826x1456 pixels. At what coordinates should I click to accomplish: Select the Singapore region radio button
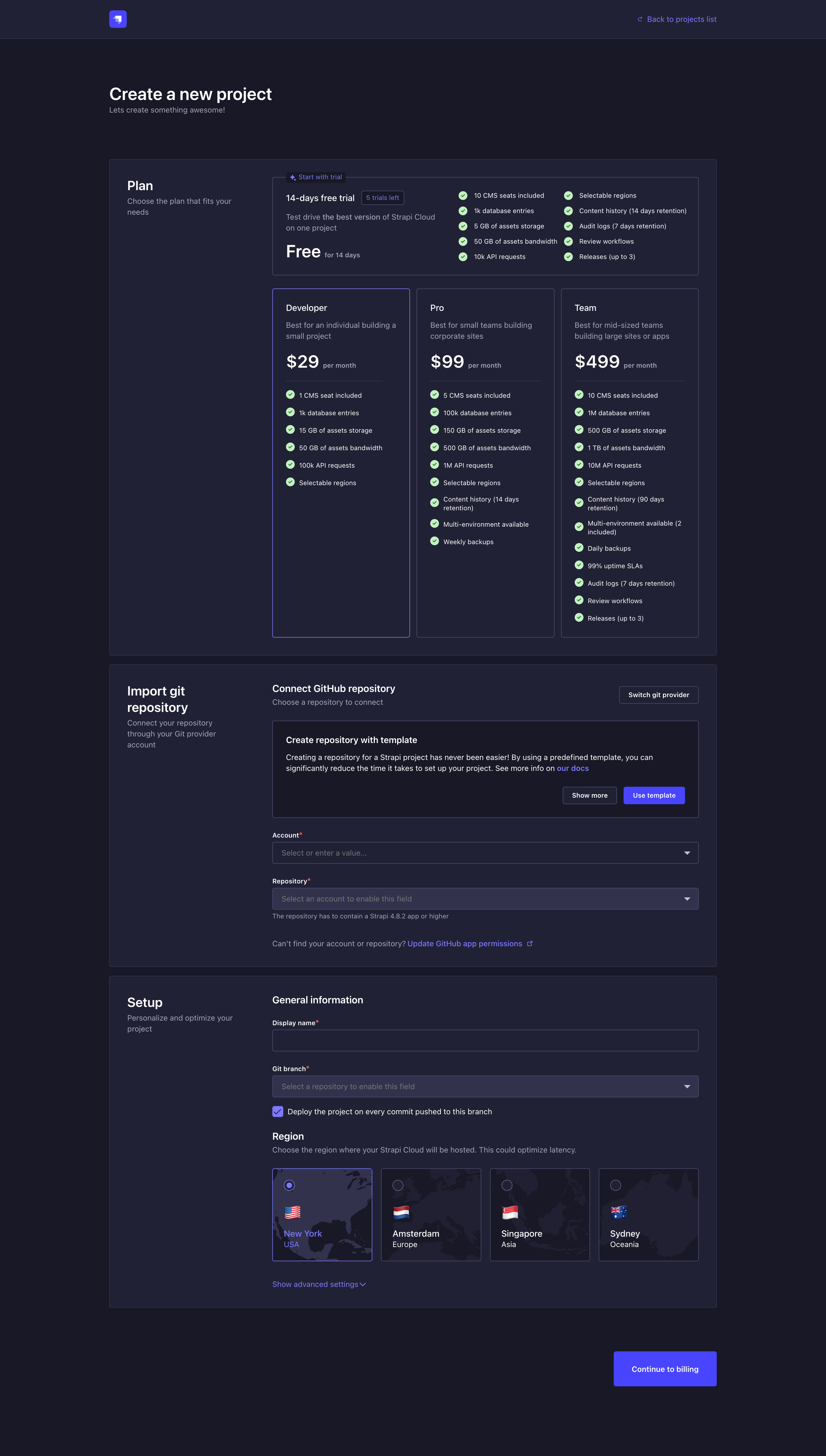tap(507, 1186)
